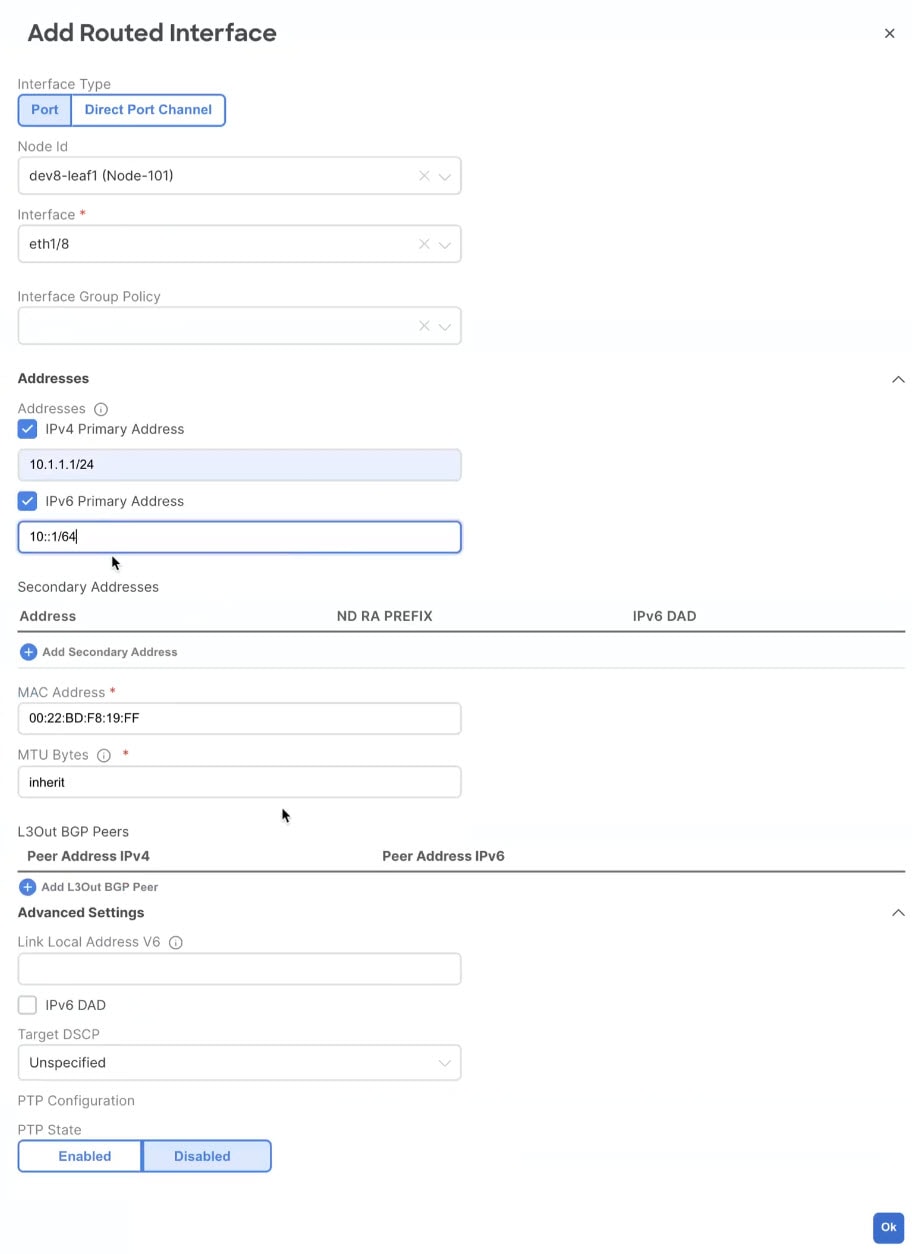912x1254 pixels.
Task: Click the plus icon for Add L3Out BGP Peer
Action: (28, 887)
